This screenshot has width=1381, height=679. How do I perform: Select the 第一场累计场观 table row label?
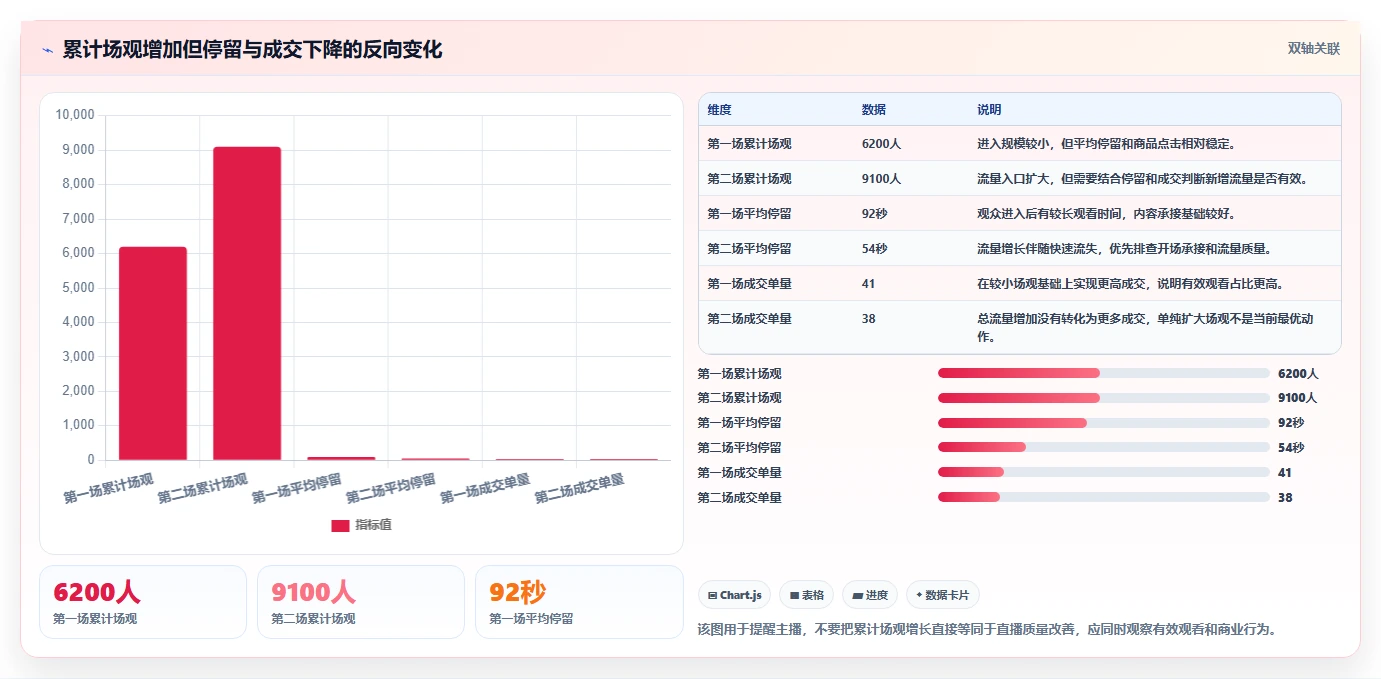click(x=749, y=144)
